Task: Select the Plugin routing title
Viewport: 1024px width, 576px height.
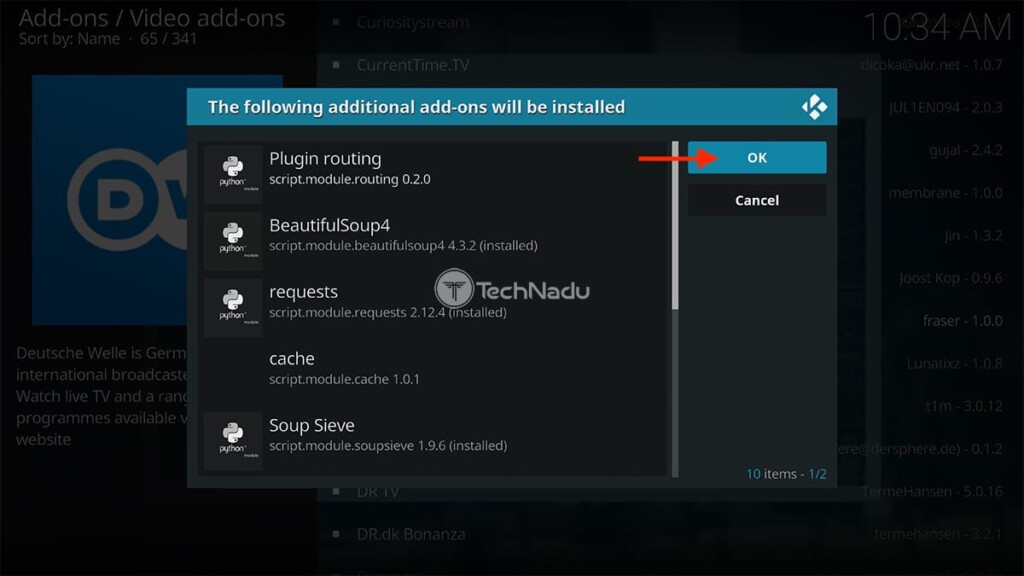Action: click(x=325, y=159)
